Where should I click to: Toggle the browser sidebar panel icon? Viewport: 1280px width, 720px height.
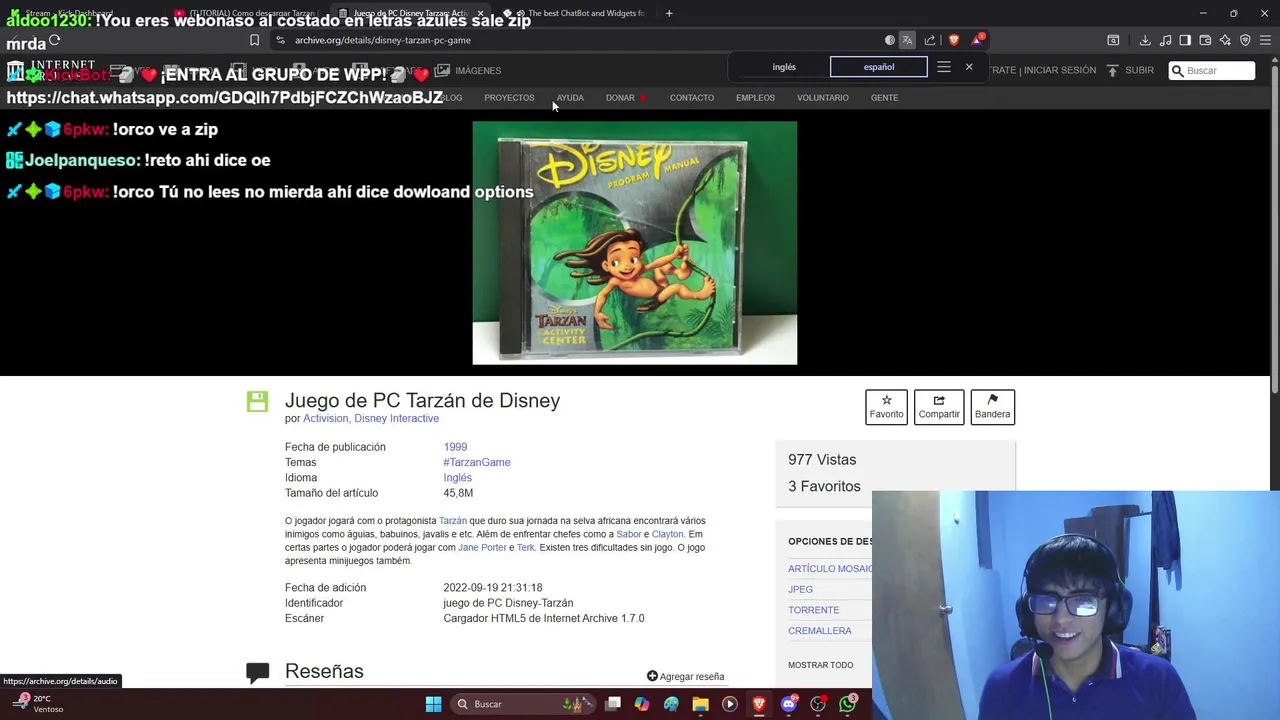pos(1185,40)
